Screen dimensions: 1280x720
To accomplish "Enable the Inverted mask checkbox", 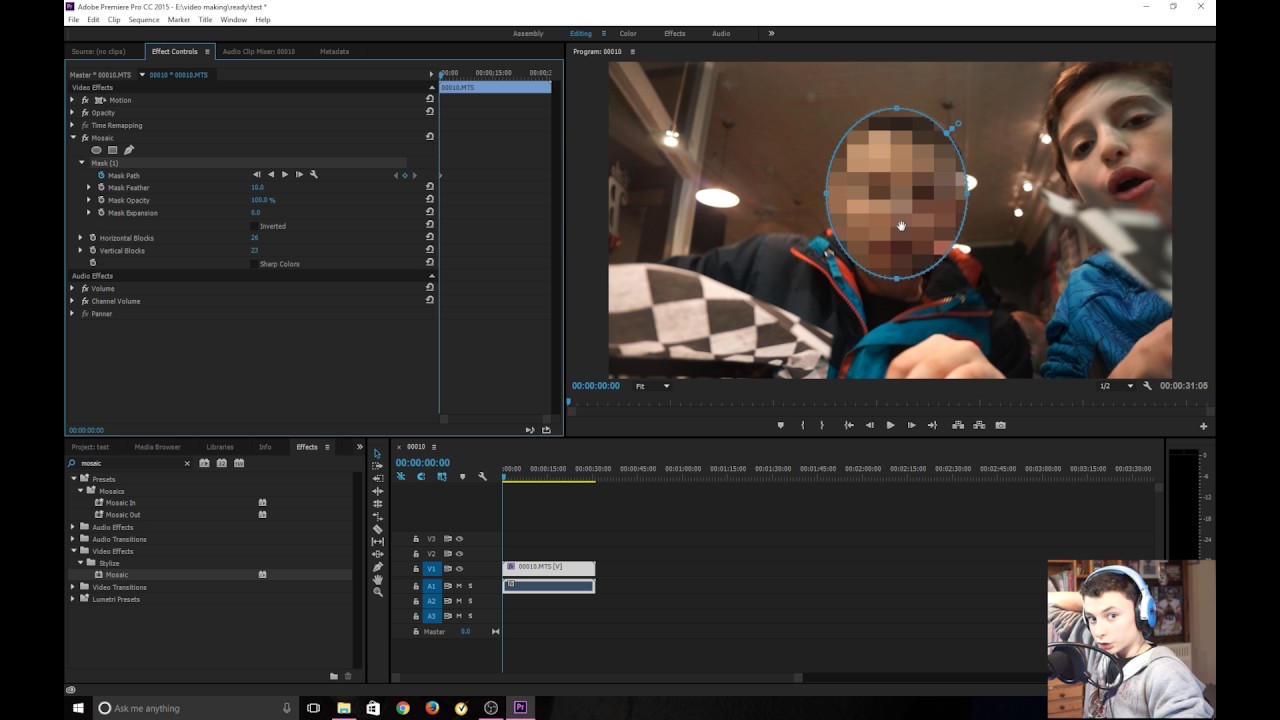I will point(254,226).
